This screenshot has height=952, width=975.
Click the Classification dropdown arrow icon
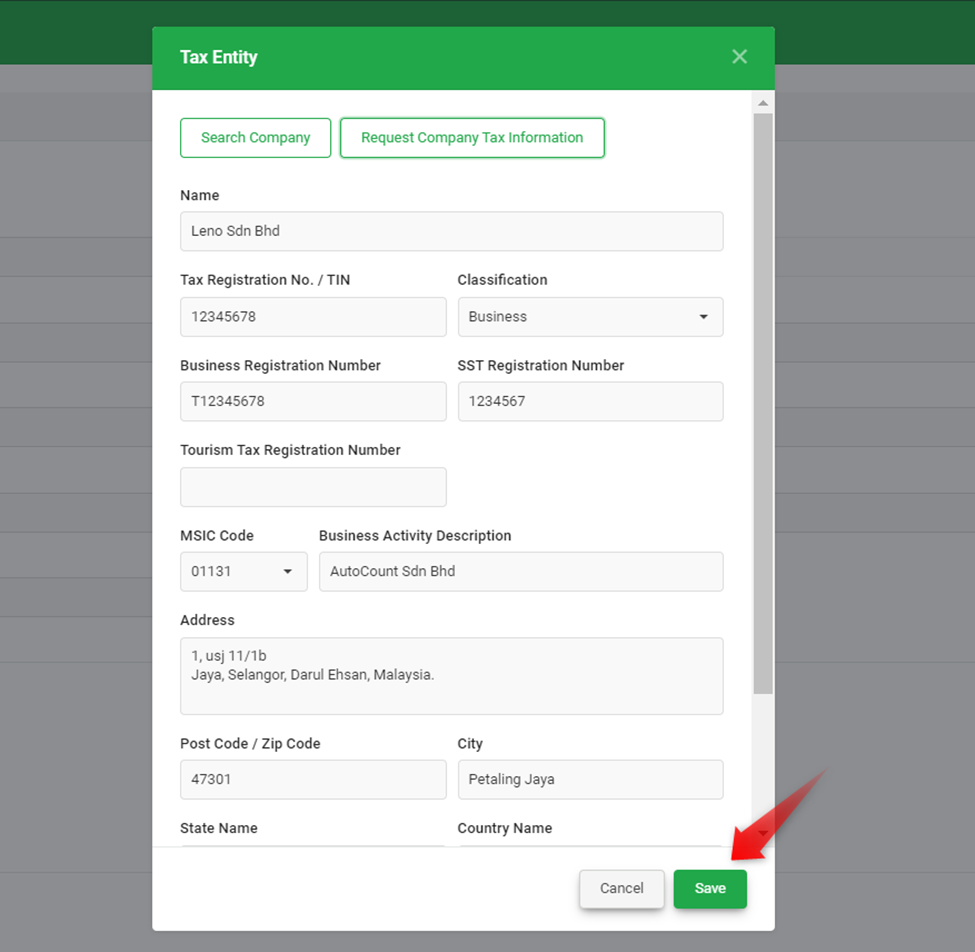pos(703,317)
